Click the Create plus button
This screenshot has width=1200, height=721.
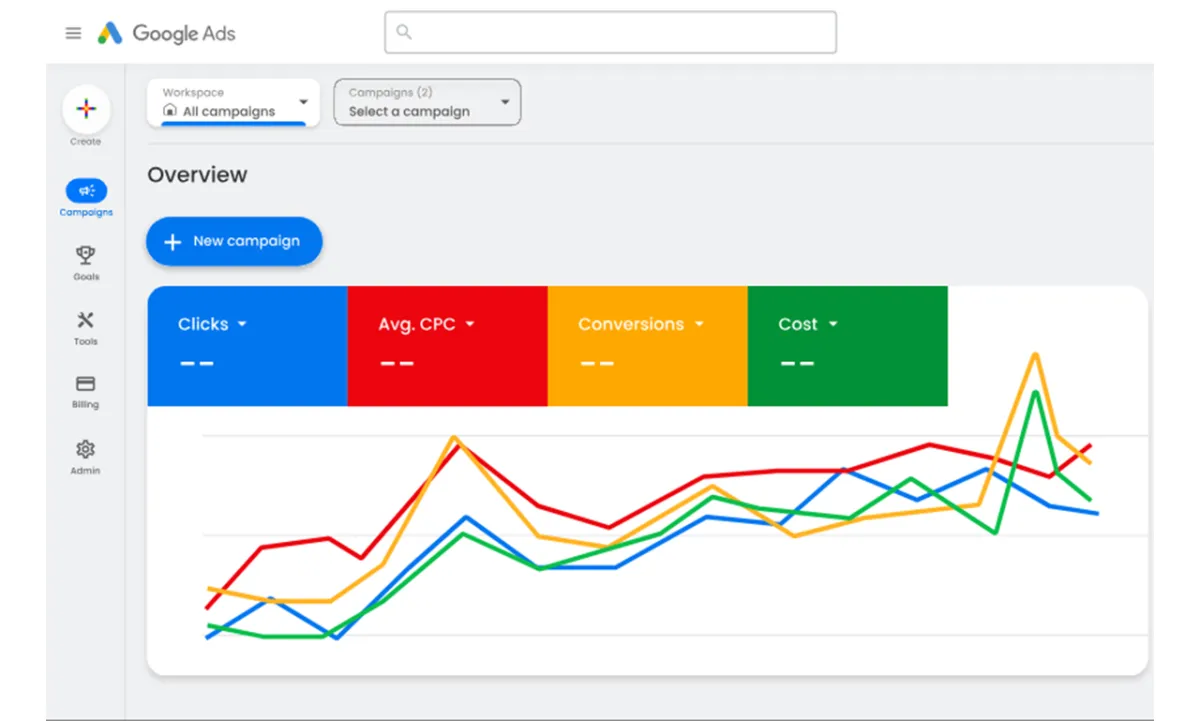click(86, 110)
